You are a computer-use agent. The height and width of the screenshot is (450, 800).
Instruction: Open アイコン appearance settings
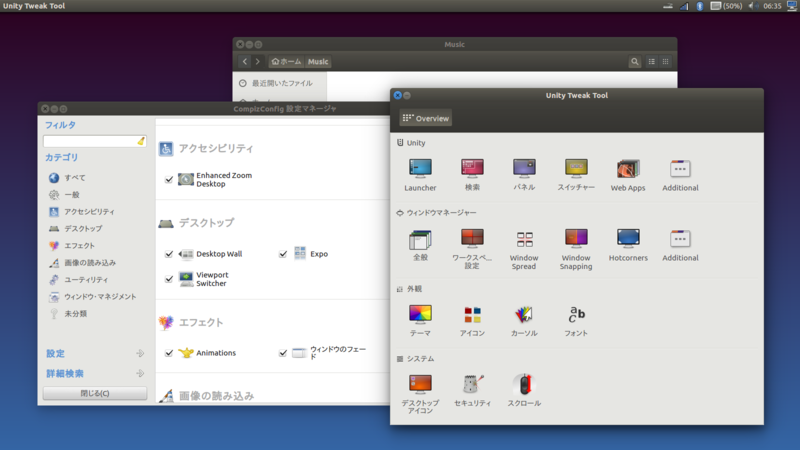472,320
